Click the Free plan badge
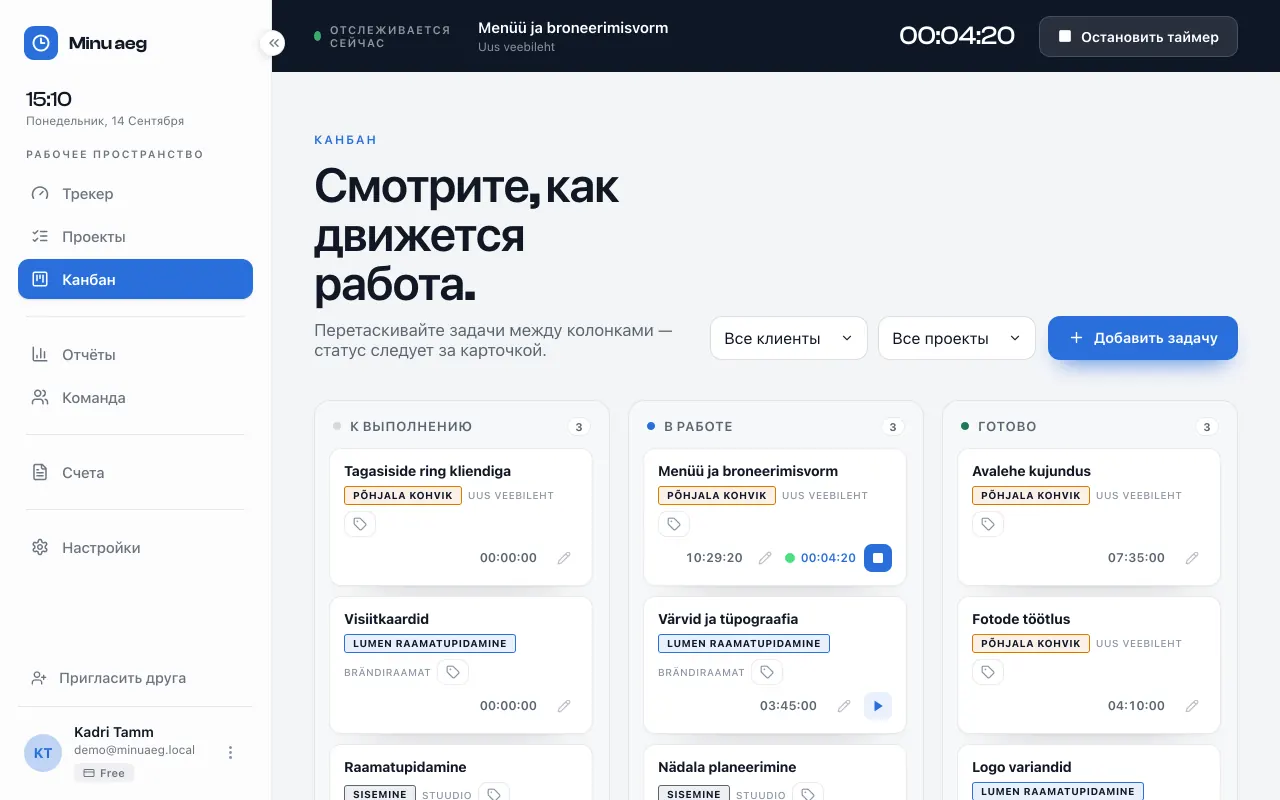The width and height of the screenshot is (1280, 800). (104, 773)
